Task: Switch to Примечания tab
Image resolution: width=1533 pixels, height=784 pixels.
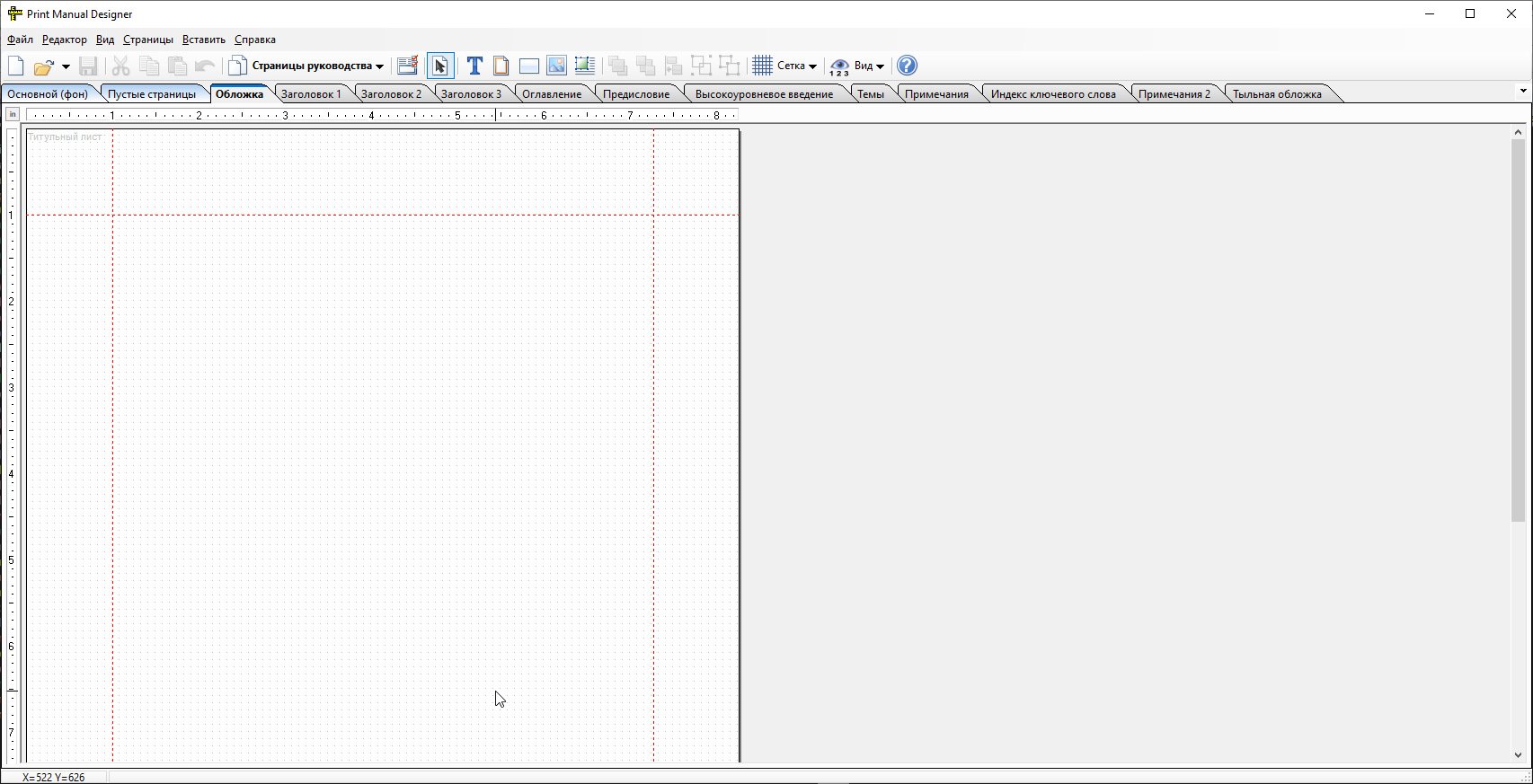Action: (936, 93)
